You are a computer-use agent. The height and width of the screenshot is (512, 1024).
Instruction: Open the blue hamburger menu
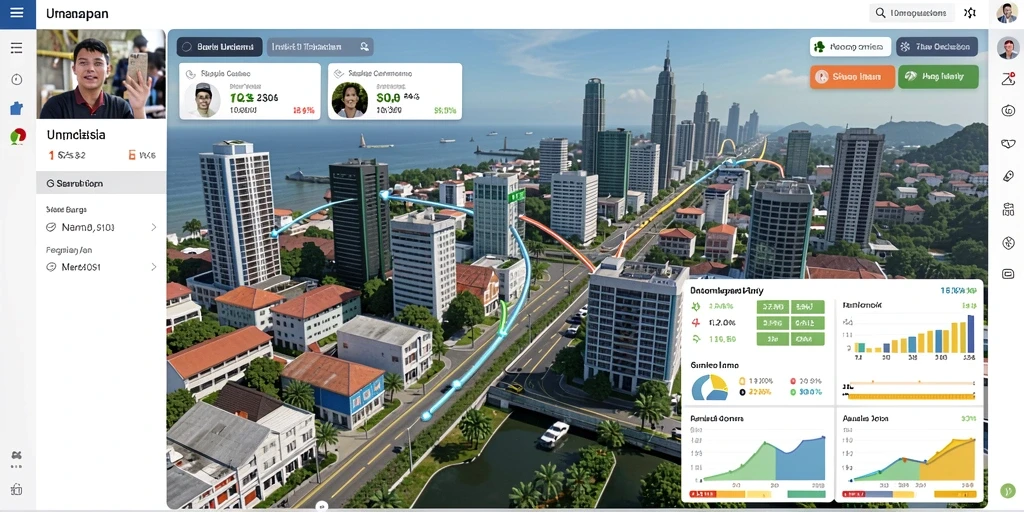pyautogui.click(x=18, y=14)
